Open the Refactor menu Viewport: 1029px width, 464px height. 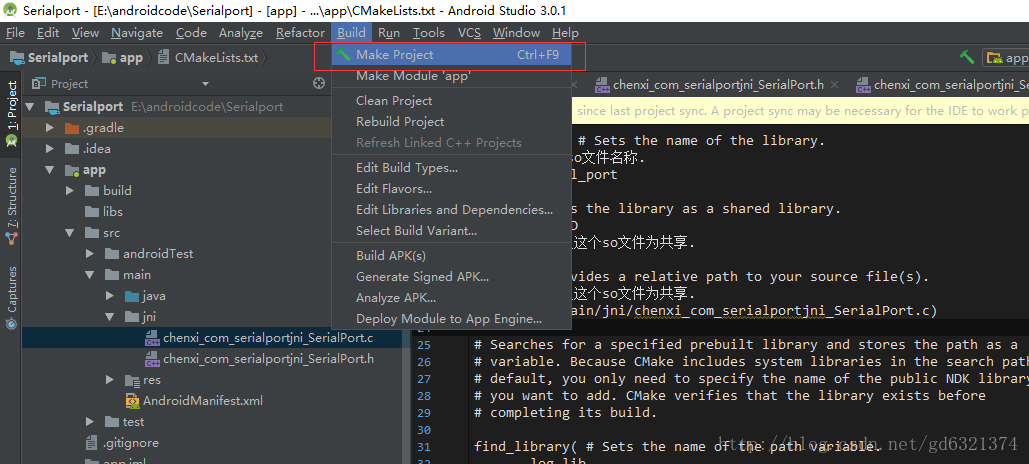coord(301,33)
